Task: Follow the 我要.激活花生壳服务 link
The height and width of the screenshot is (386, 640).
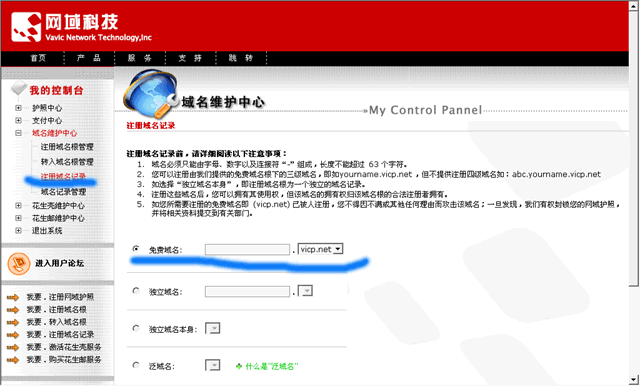Action: click(x=64, y=348)
